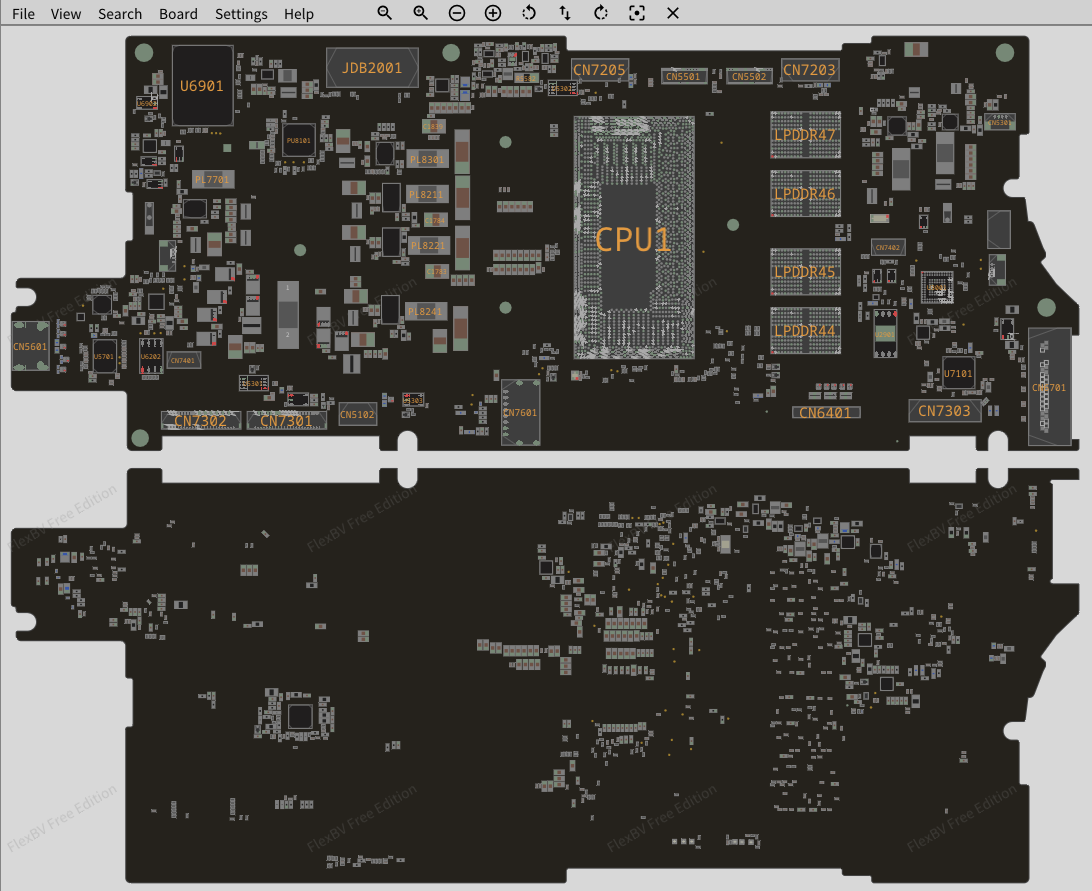The image size is (1092, 891).
Task: Open the View menu
Action: [66, 14]
